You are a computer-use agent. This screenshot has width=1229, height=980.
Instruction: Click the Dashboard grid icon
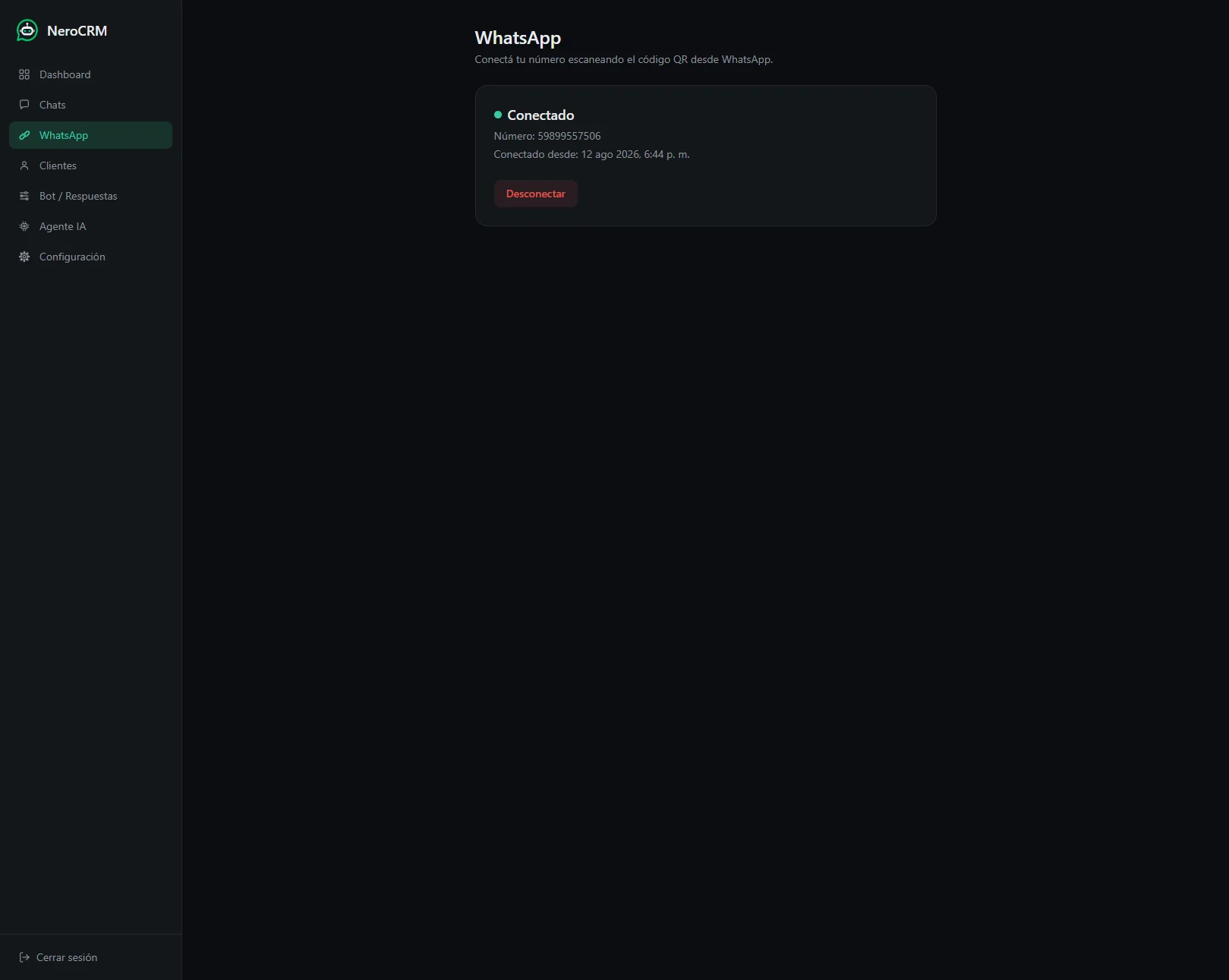24,74
